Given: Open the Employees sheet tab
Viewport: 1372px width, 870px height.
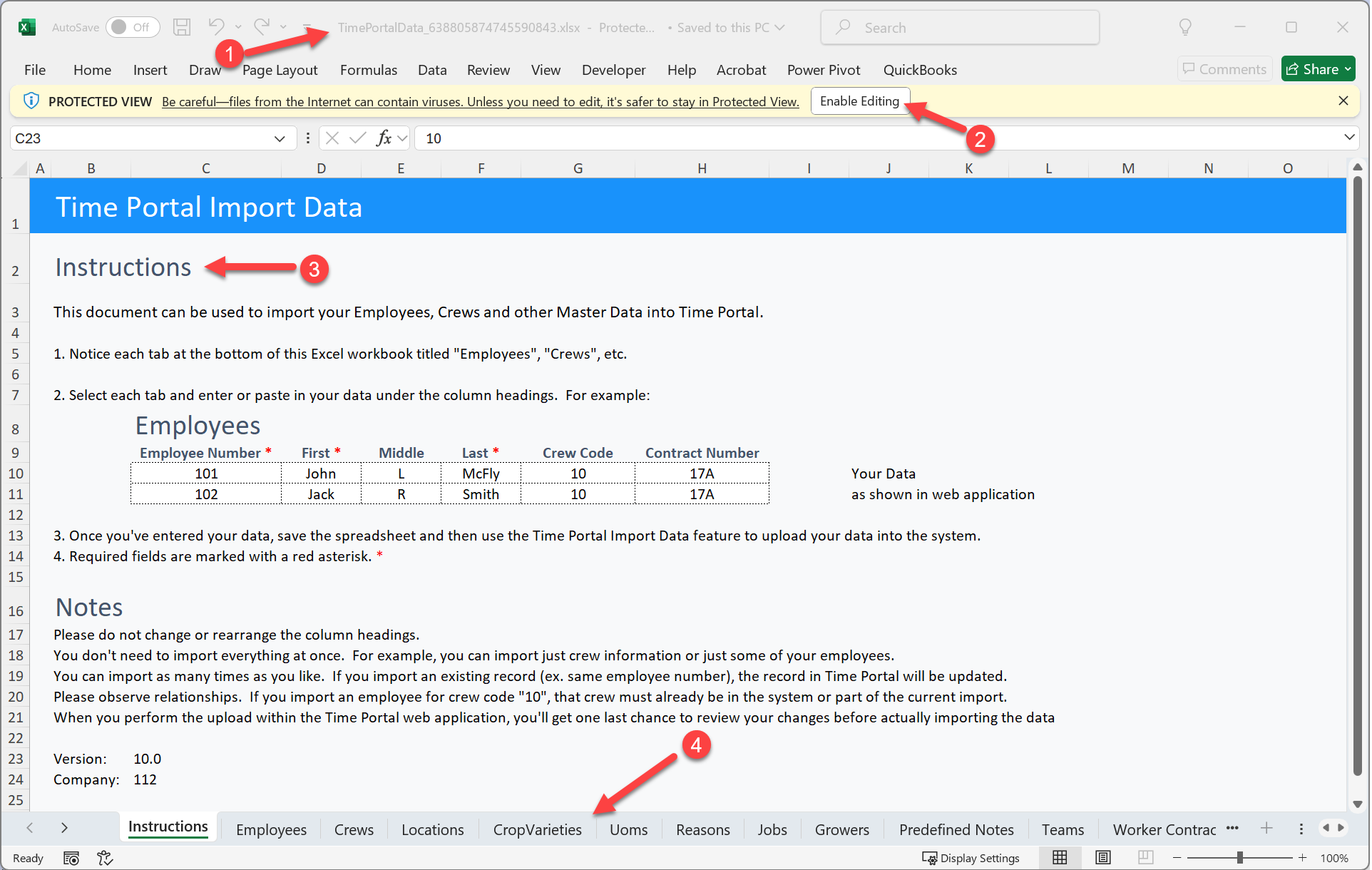Looking at the screenshot, I should point(271,830).
